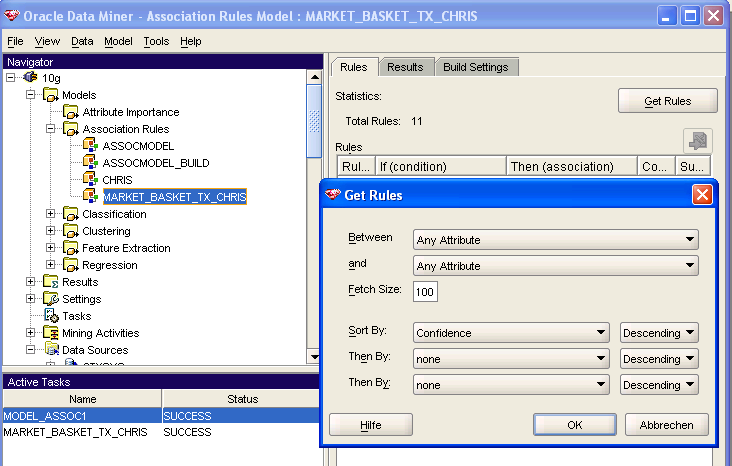Click Navigator scrollbar down arrow
Image resolution: width=732 pixels, height=466 pixels.
point(314,357)
